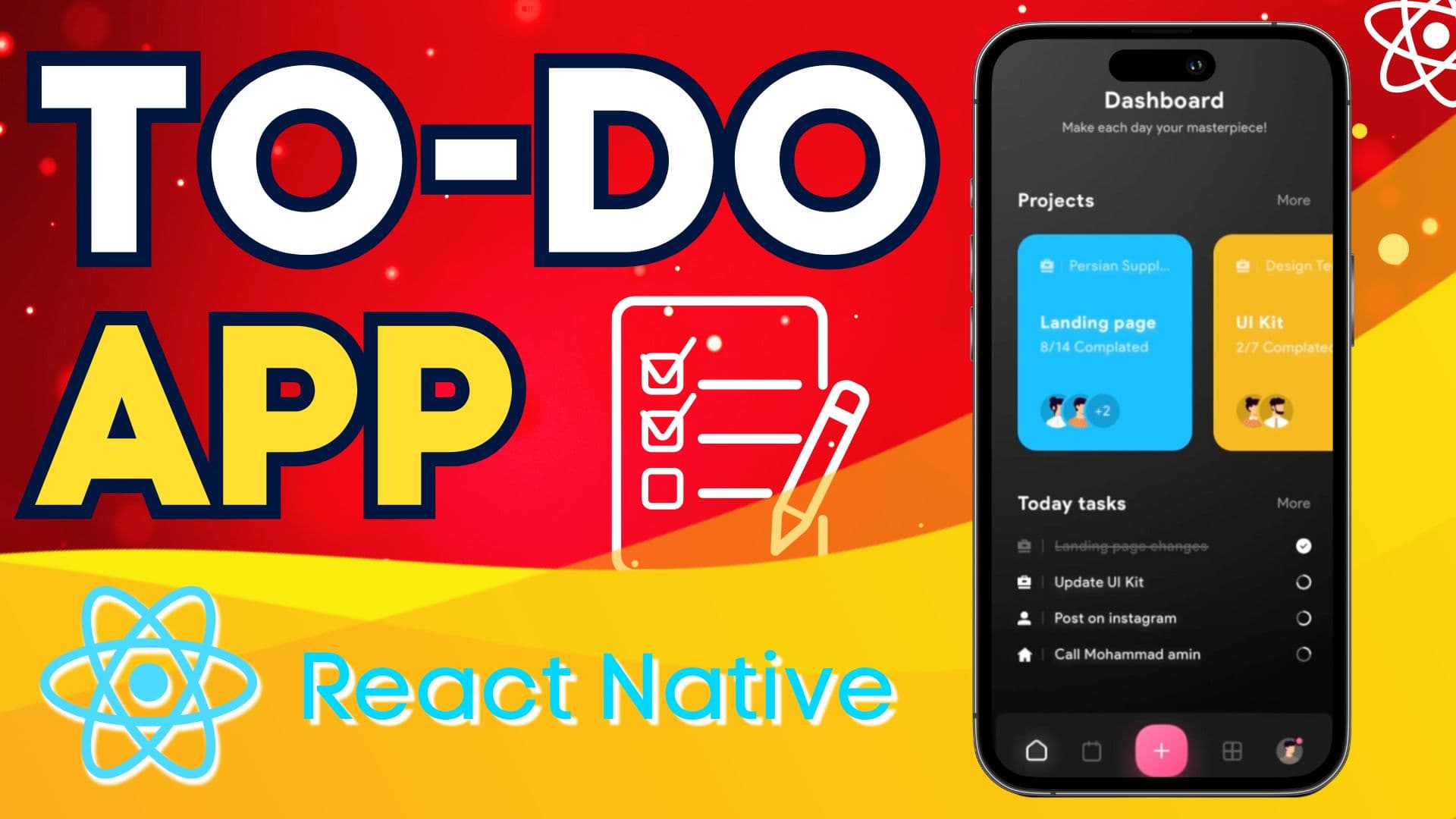Click the briefcase icon on Persian Suppl project
The image size is (1456, 819).
1046,265
